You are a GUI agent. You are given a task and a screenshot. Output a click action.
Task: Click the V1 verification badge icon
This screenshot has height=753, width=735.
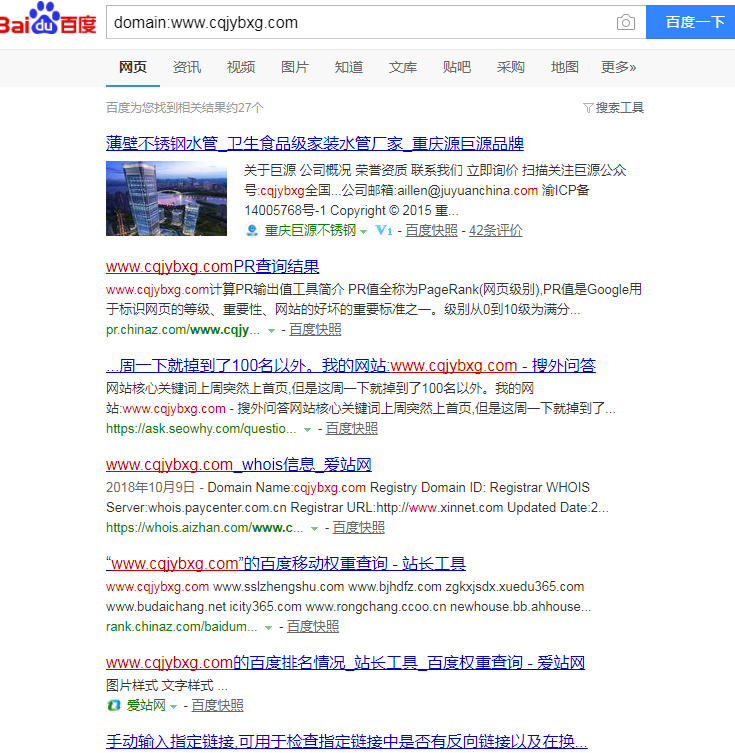point(383,231)
